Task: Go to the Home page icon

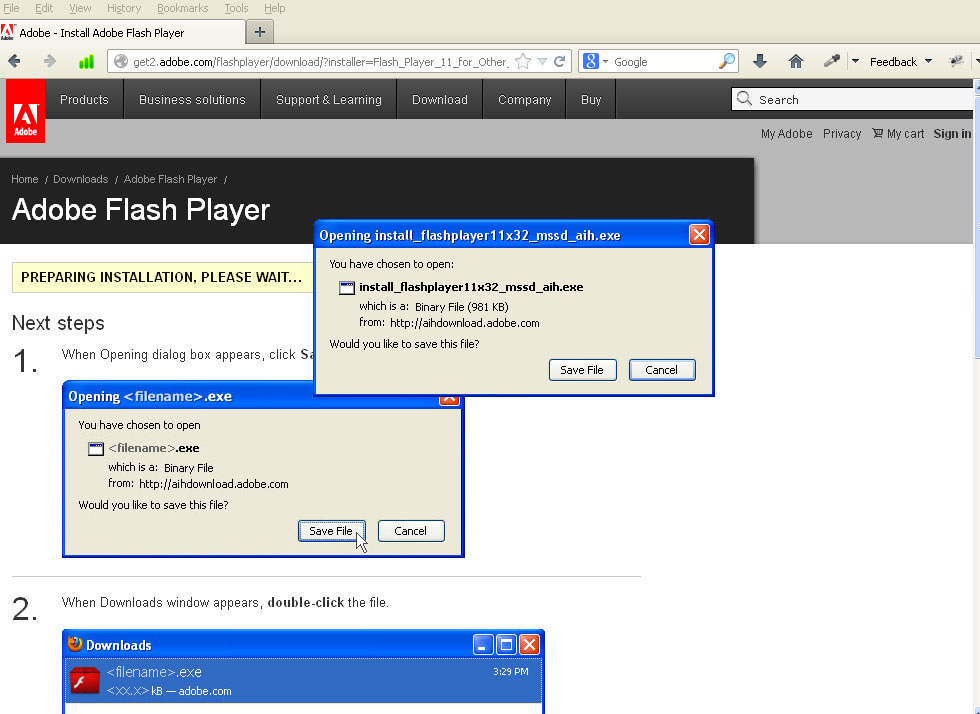Action: tap(796, 61)
